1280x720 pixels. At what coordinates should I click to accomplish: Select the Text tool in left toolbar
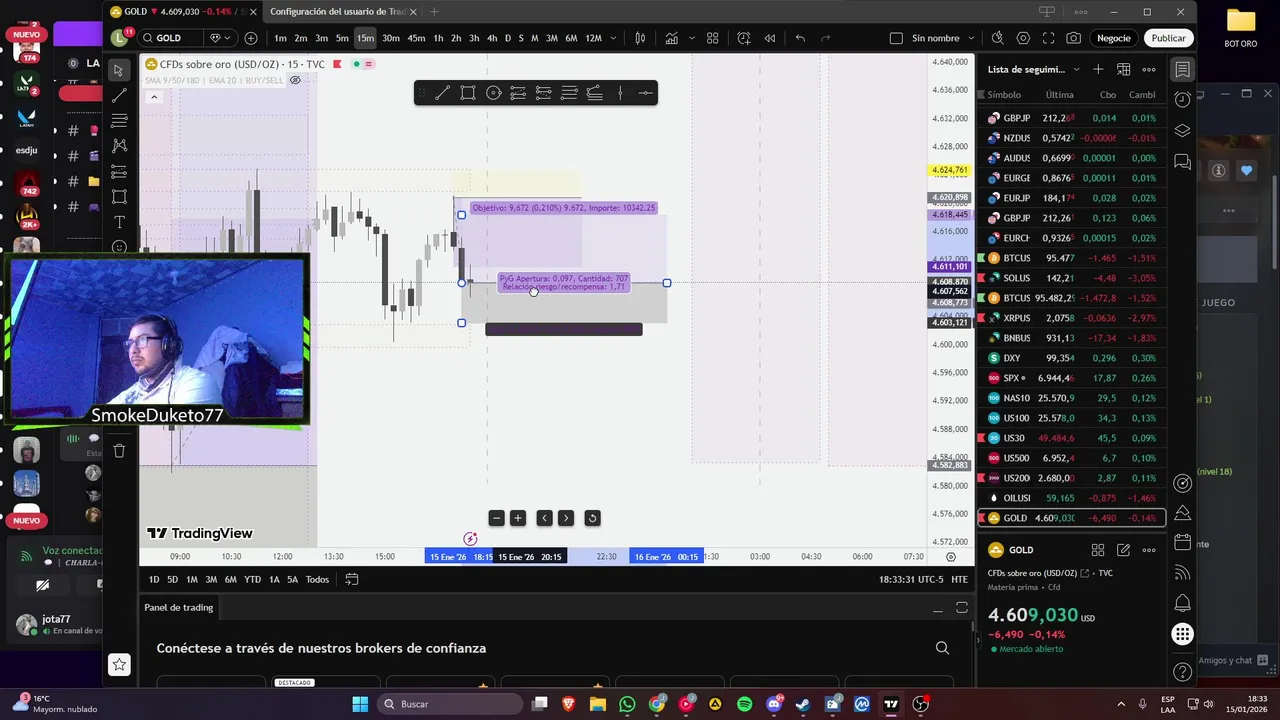119,222
